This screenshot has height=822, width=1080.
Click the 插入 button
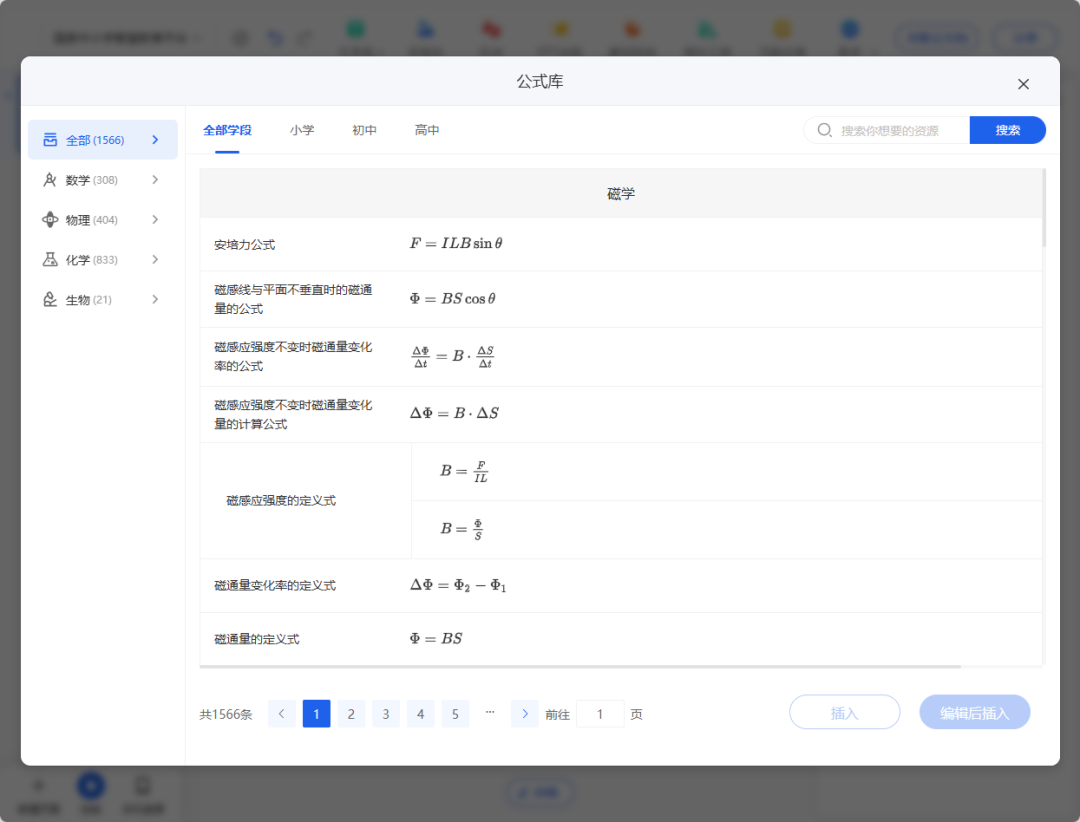[x=844, y=711]
